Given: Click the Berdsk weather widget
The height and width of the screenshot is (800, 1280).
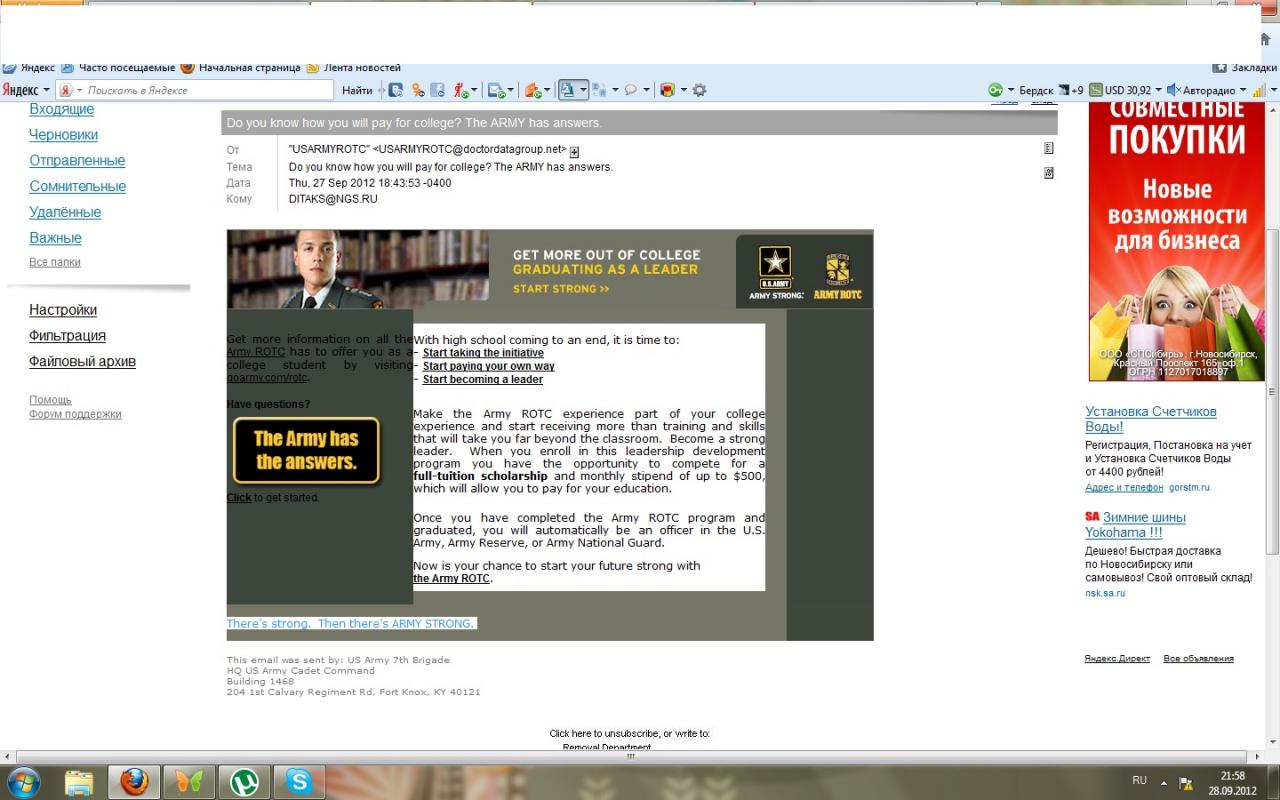Looking at the screenshot, I should (1035, 90).
